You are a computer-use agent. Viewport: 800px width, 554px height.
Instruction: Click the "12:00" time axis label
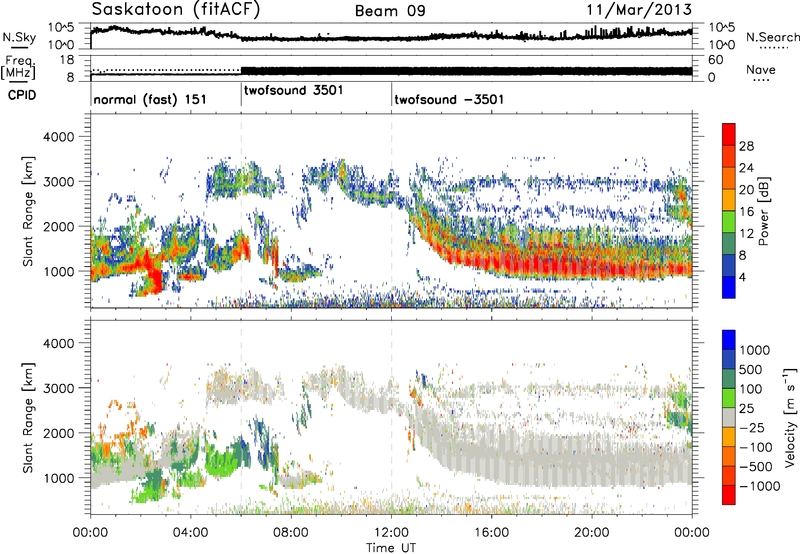(x=391, y=533)
